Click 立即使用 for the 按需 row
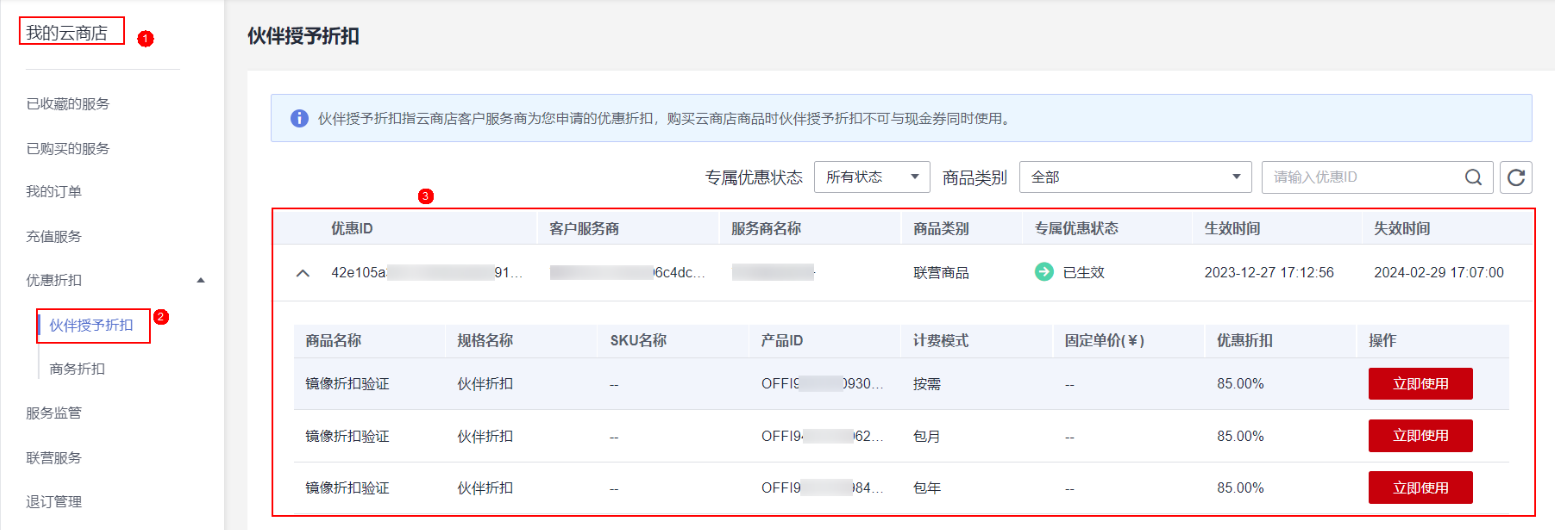The image size is (1555, 530). [1420, 383]
